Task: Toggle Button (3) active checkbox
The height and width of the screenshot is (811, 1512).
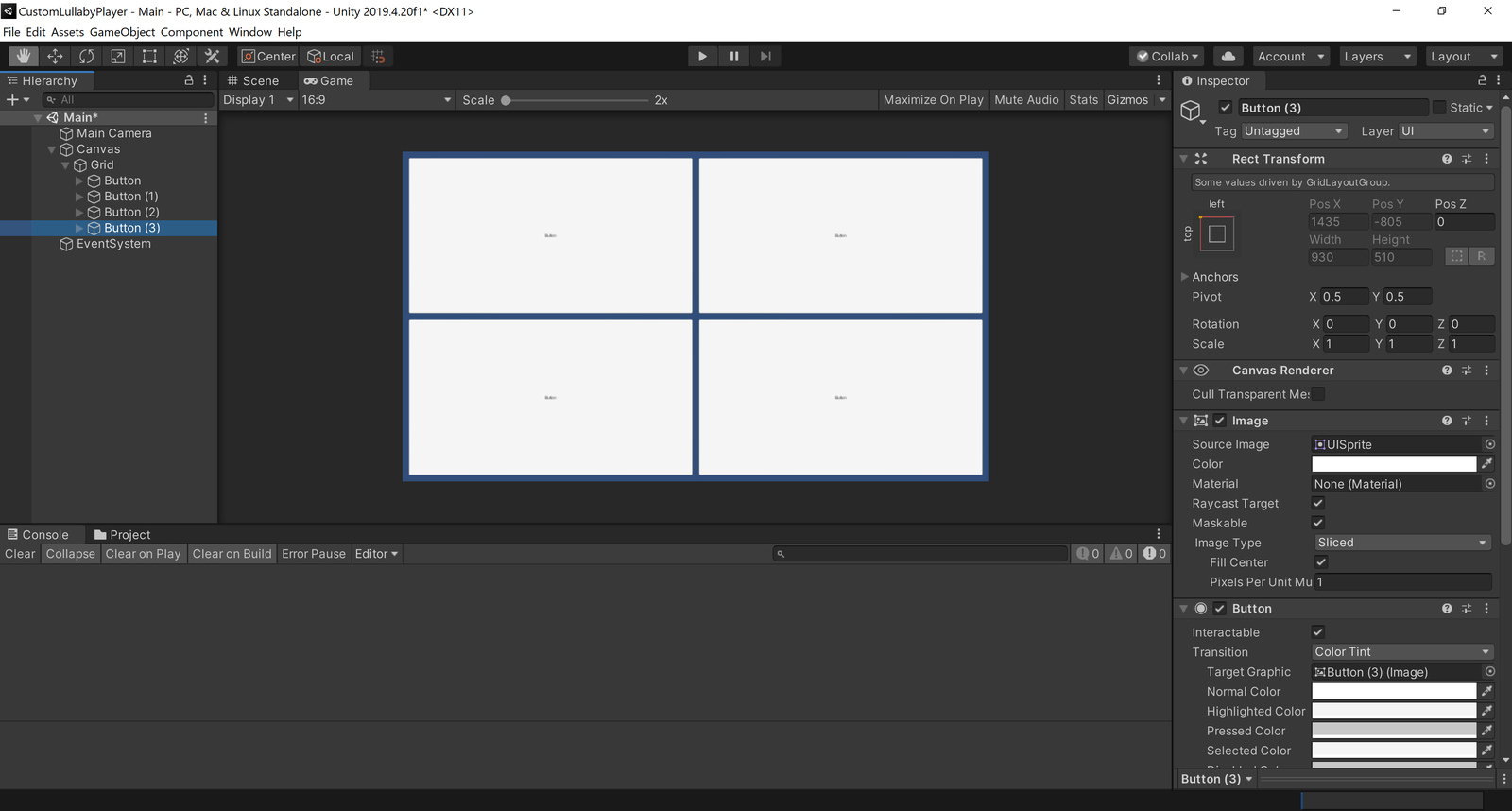Action: click(x=1226, y=108)
